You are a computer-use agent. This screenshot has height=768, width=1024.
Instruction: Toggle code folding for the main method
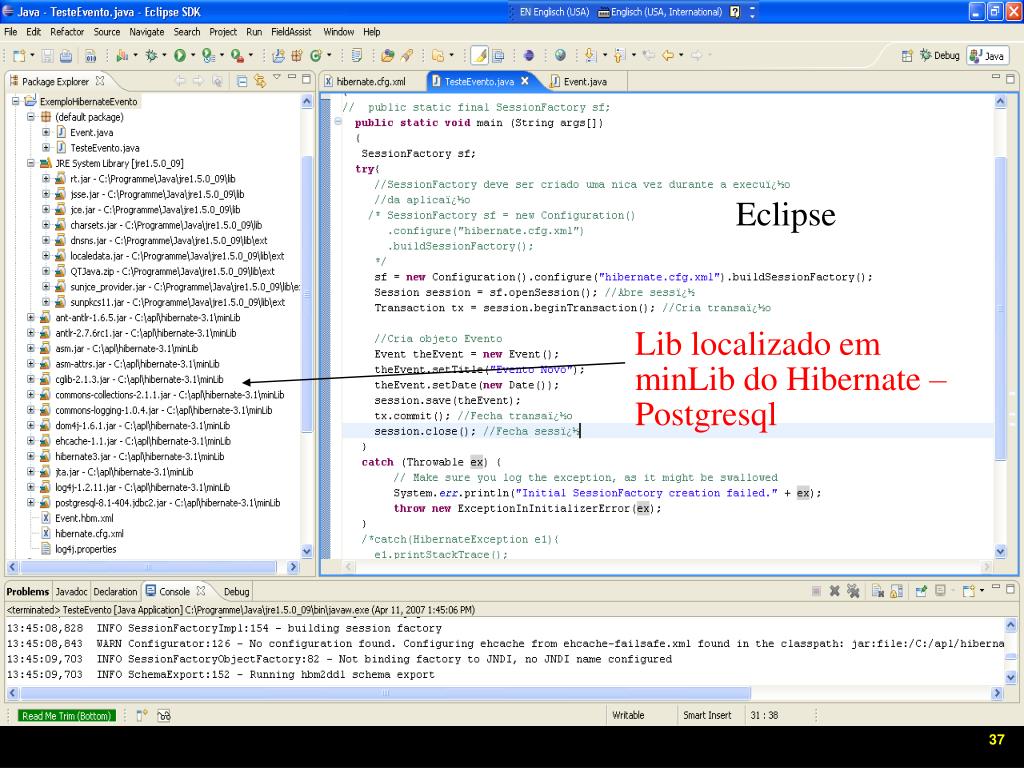(338, 121)
